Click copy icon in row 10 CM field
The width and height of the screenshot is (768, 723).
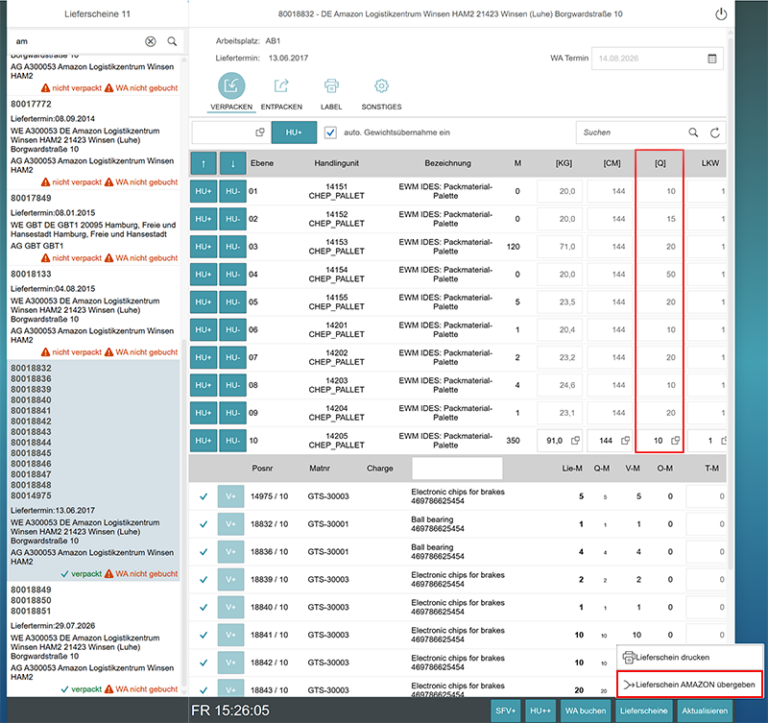pos(625,440)
